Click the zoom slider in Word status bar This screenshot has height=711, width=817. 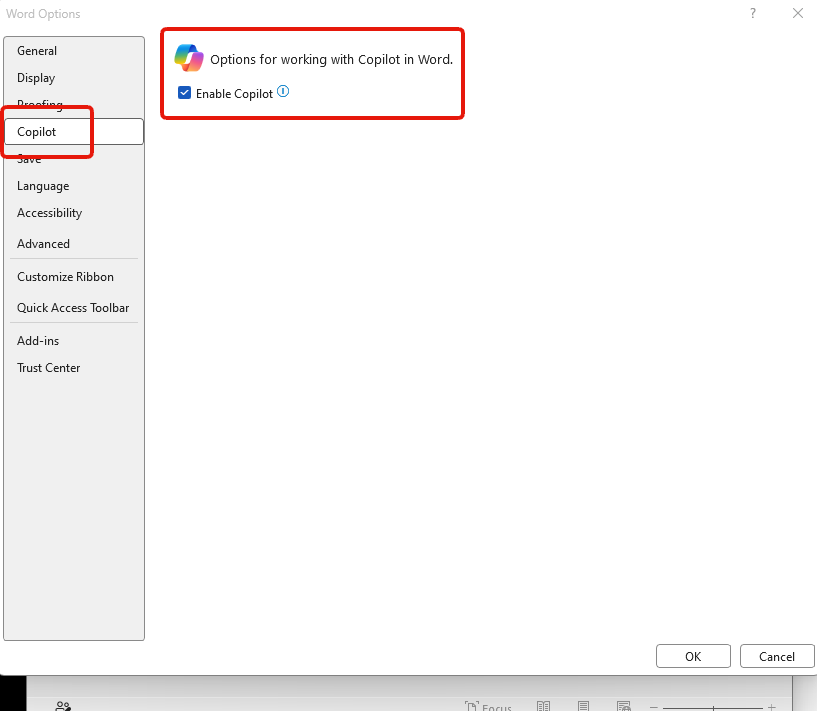(x=713, y=708)
